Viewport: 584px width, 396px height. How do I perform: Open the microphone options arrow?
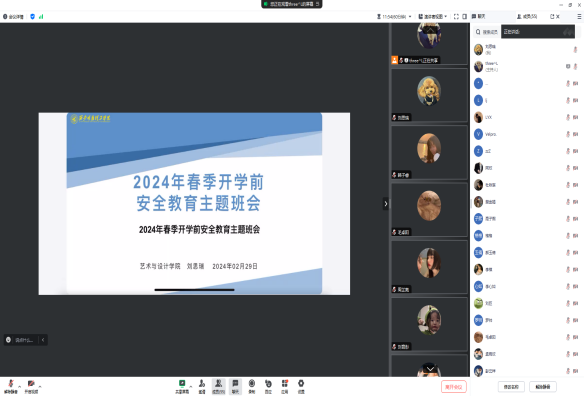pyautogui.click(x=20, y=386)
